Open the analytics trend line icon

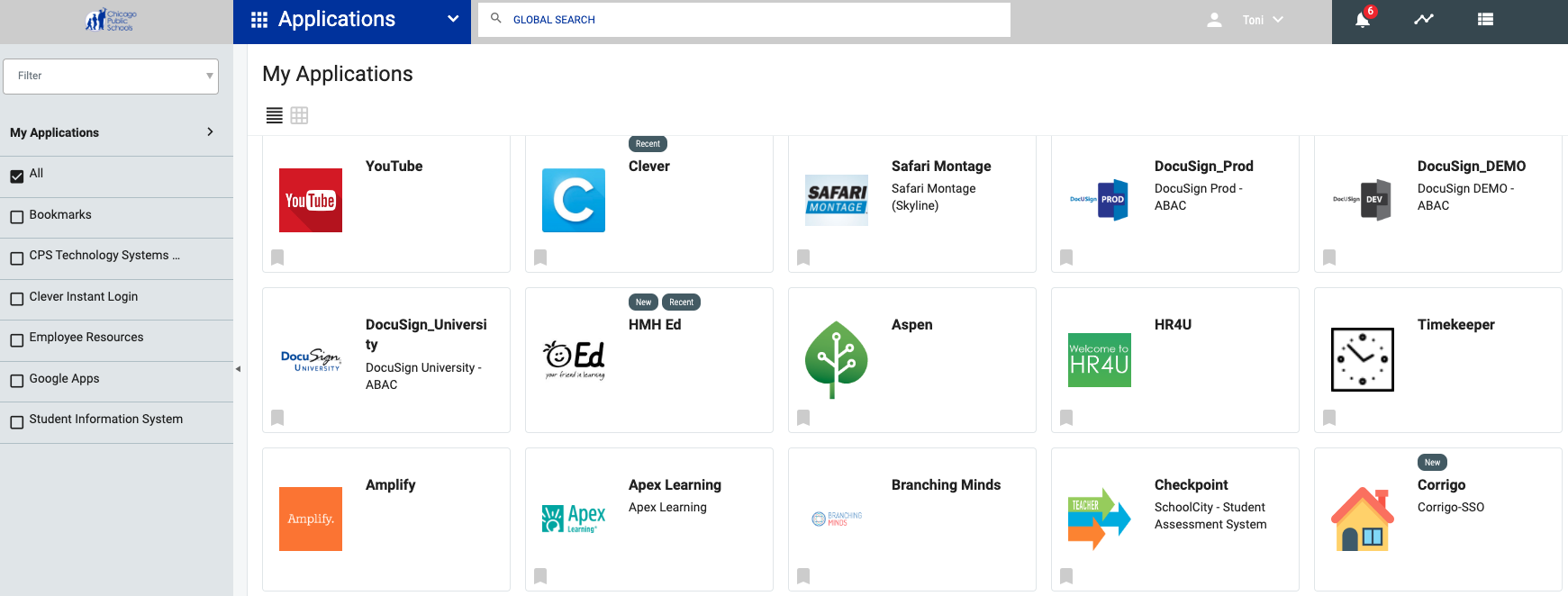1423,19
